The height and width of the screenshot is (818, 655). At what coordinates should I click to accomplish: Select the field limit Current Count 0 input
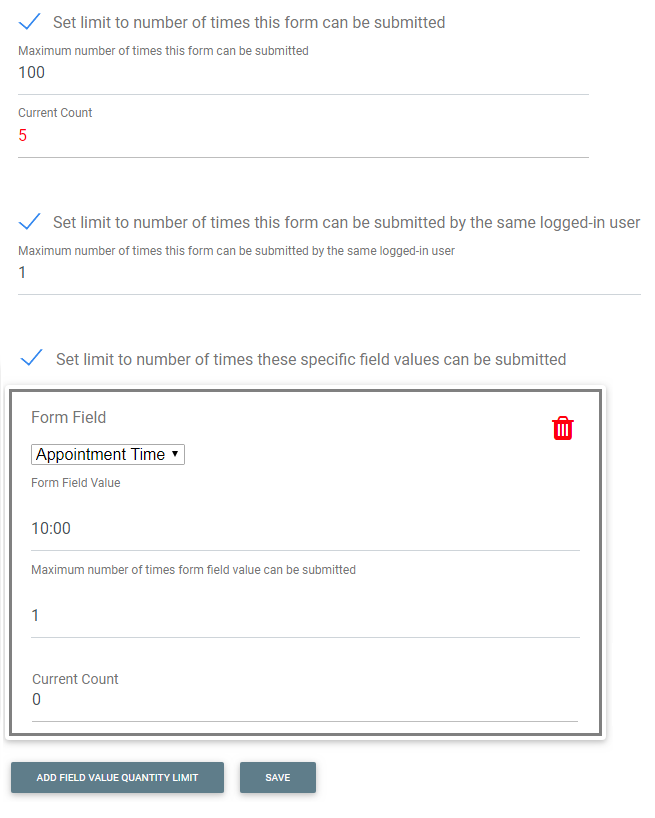point(305,700)
